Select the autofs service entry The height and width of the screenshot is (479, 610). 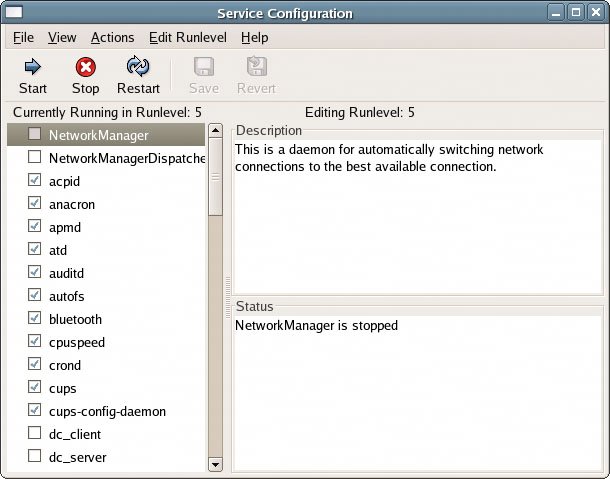coord(69,296)
